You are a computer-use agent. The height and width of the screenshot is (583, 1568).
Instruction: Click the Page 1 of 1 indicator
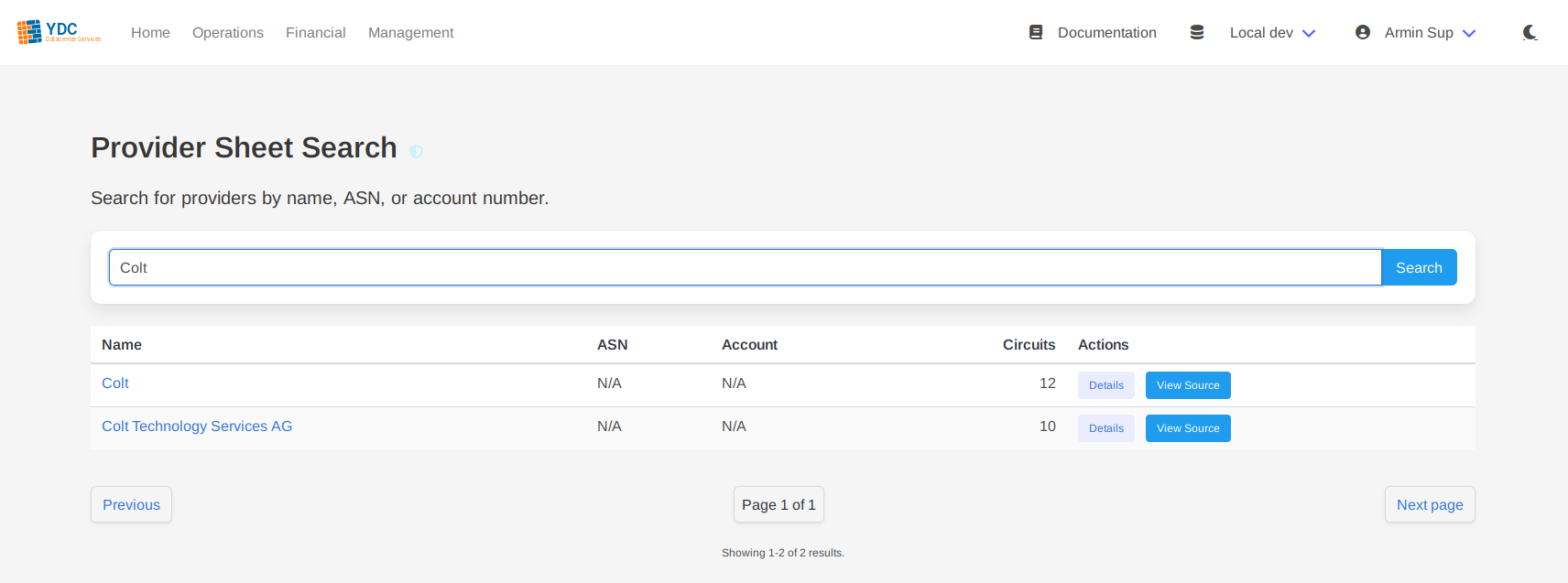[779, 504]
